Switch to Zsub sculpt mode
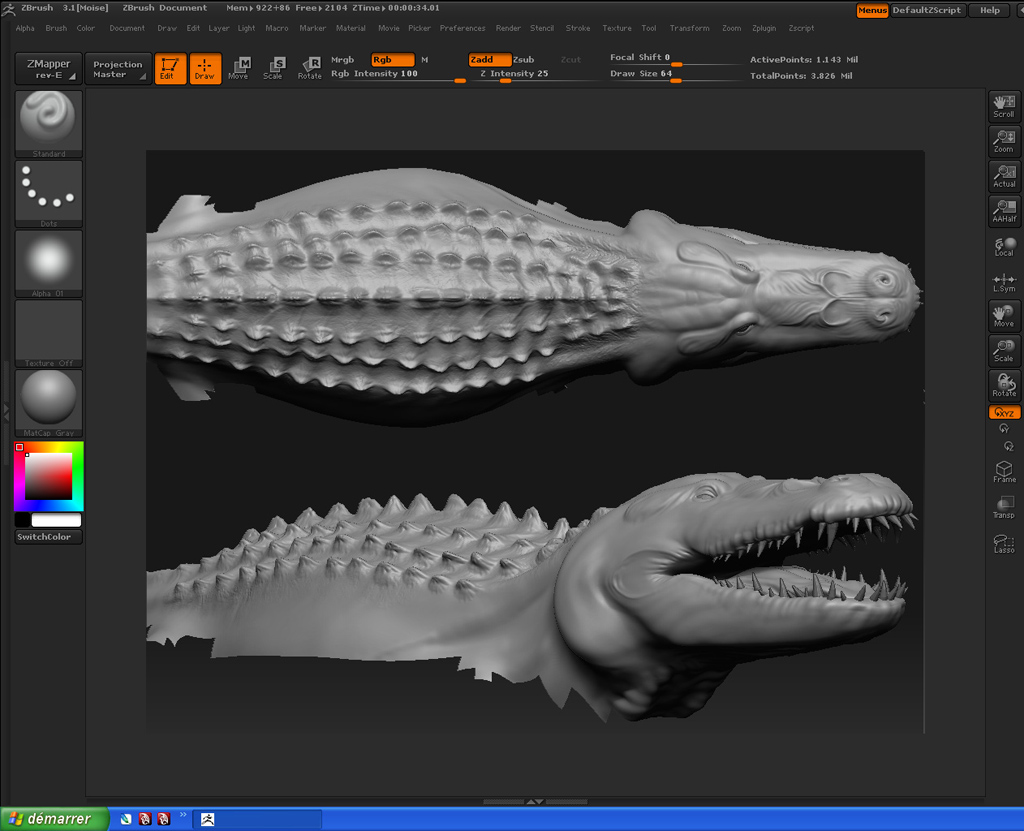 click(524, 59)
